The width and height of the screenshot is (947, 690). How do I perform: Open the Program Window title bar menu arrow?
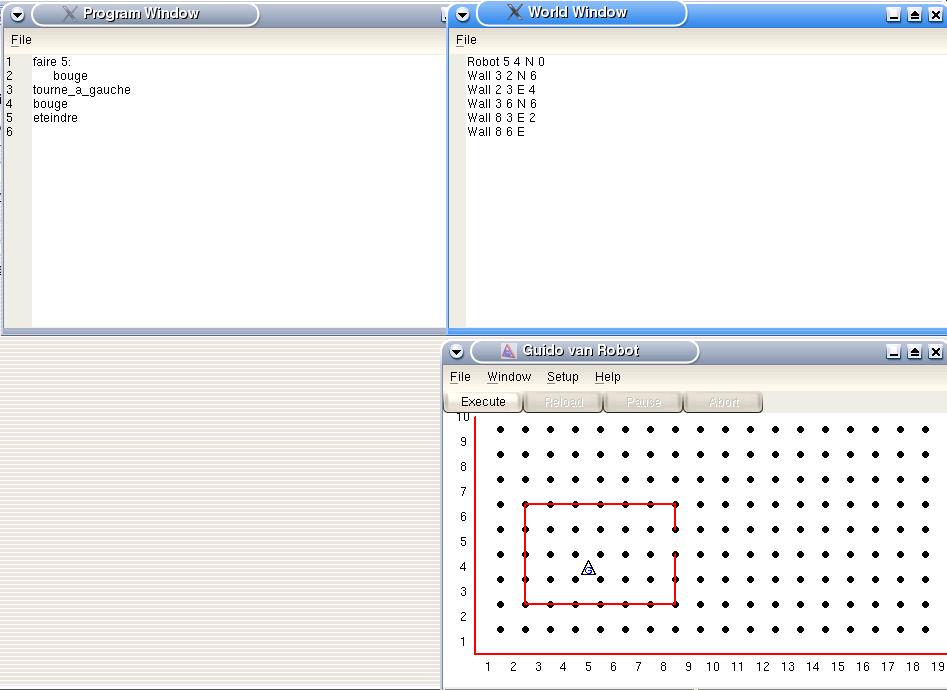[18, 15]
